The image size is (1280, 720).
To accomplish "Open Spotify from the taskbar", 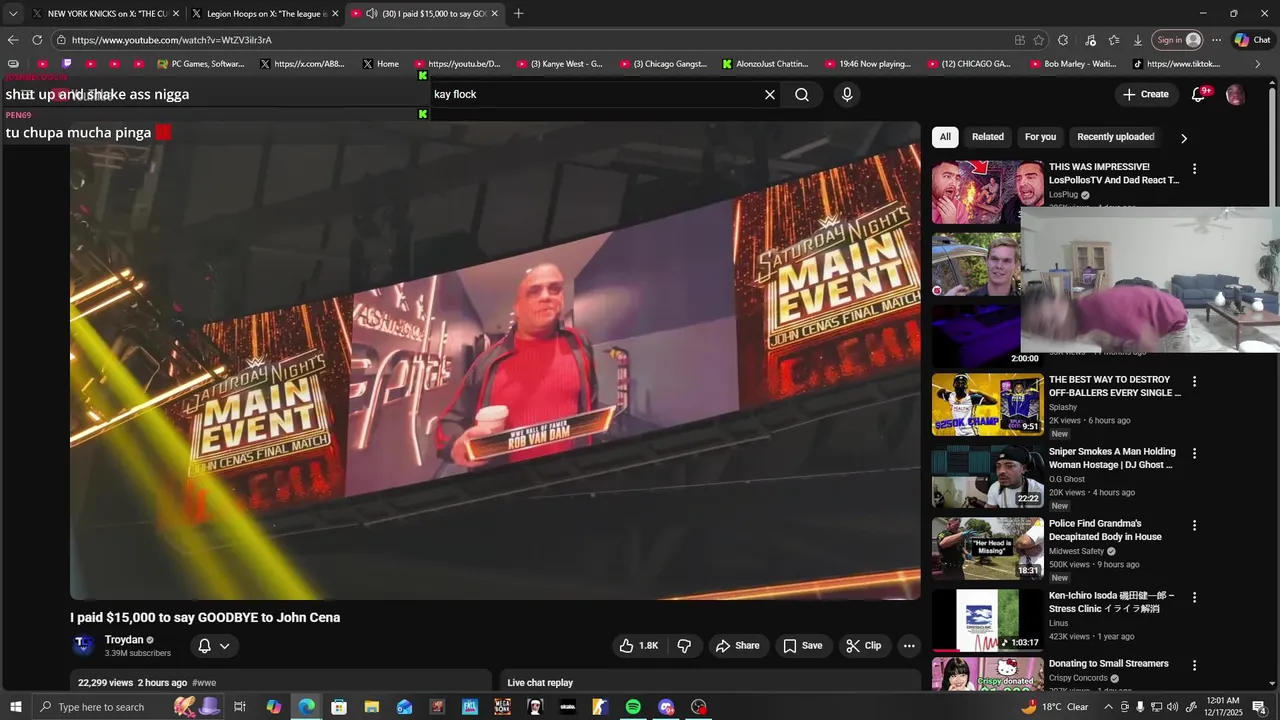I will click(633, 707).
